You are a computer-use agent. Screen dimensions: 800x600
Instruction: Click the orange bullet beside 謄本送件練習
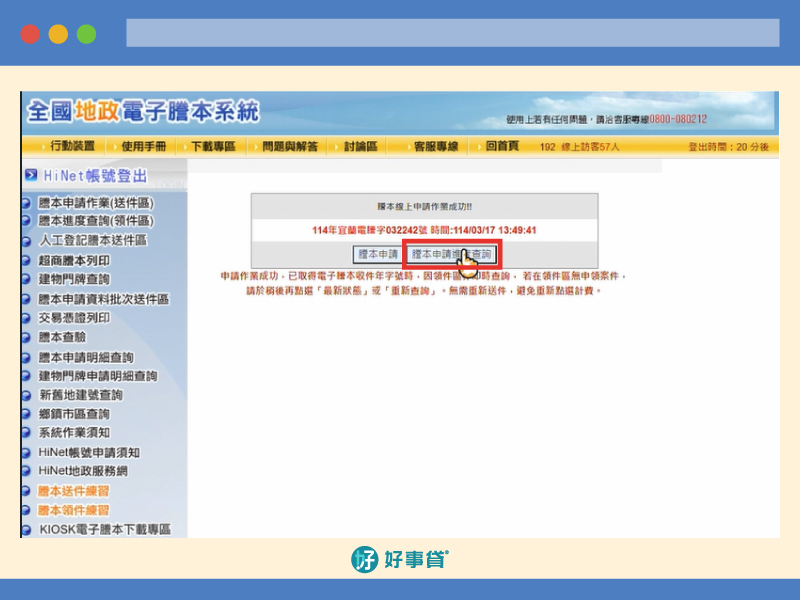pyautogui.click(x=27, y=491)
